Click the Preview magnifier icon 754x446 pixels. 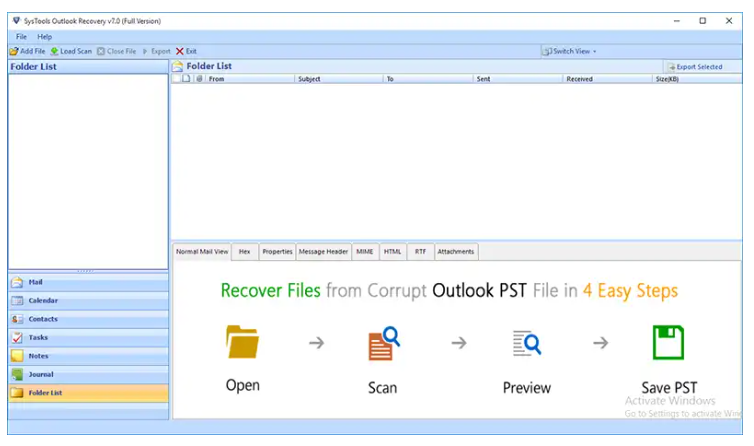pyautogui.click(x=527, y=343)
